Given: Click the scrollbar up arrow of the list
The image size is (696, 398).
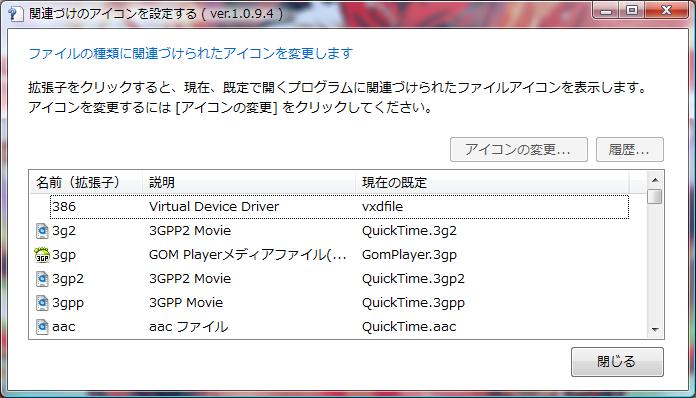Looking at the screenshot, I should (x=655, y=180).
